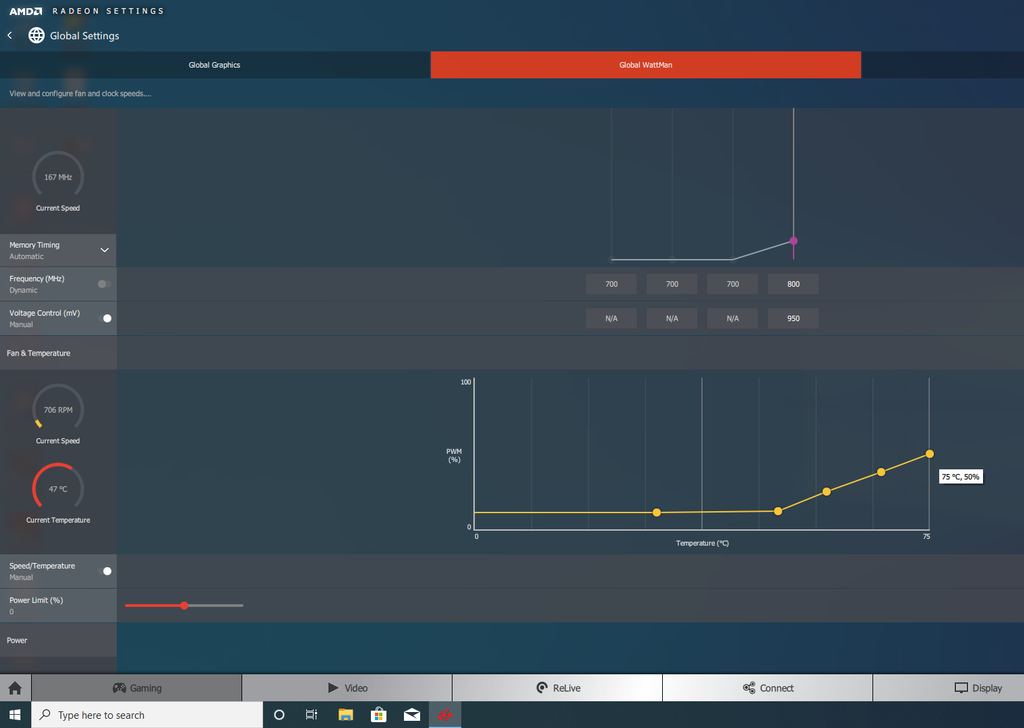Click the 800 MHz frequency field
Image resolution: width=1024 pixels, height=728 pixels.
pyautogui.click(x=793, y=284)
